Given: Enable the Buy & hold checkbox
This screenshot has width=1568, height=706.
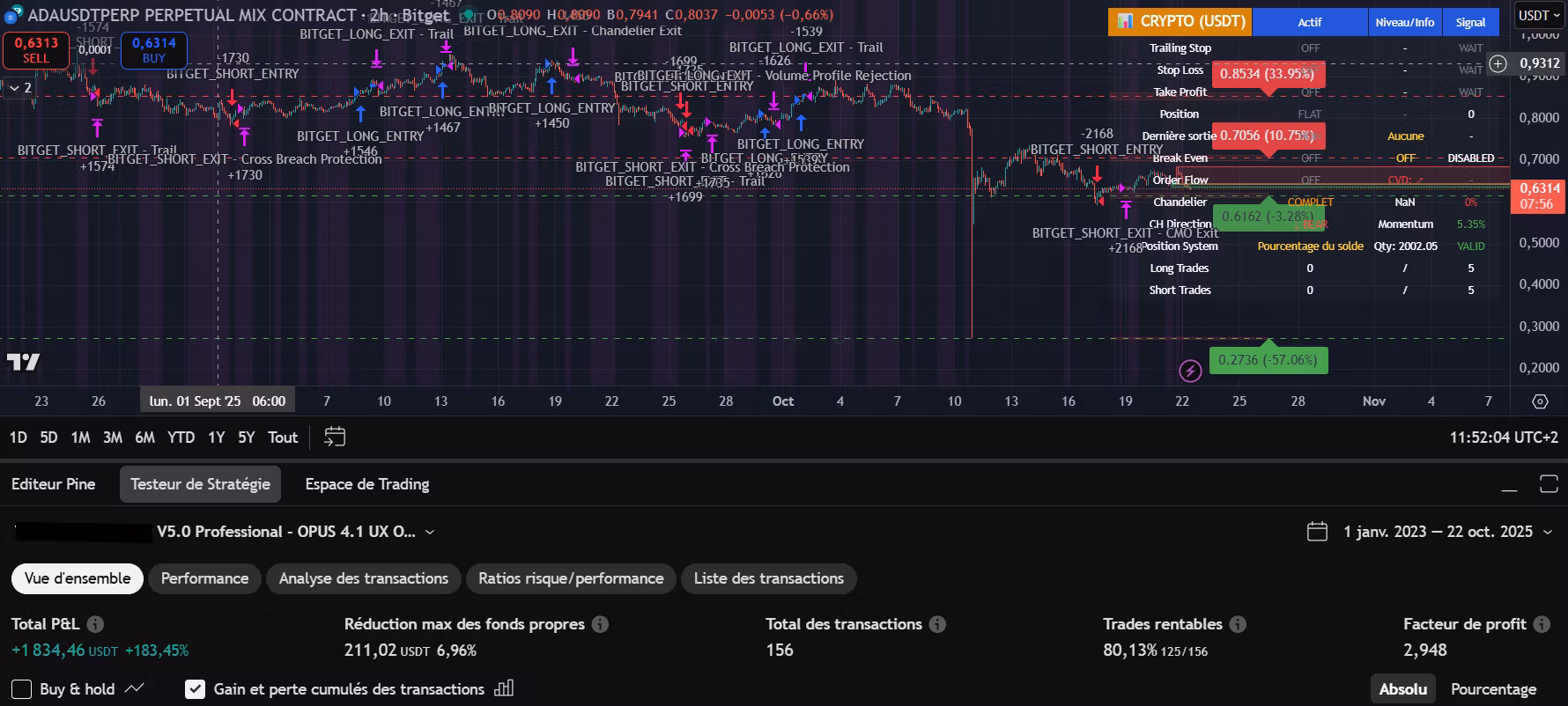Looking at the screenshot, I should click(22, 689).
